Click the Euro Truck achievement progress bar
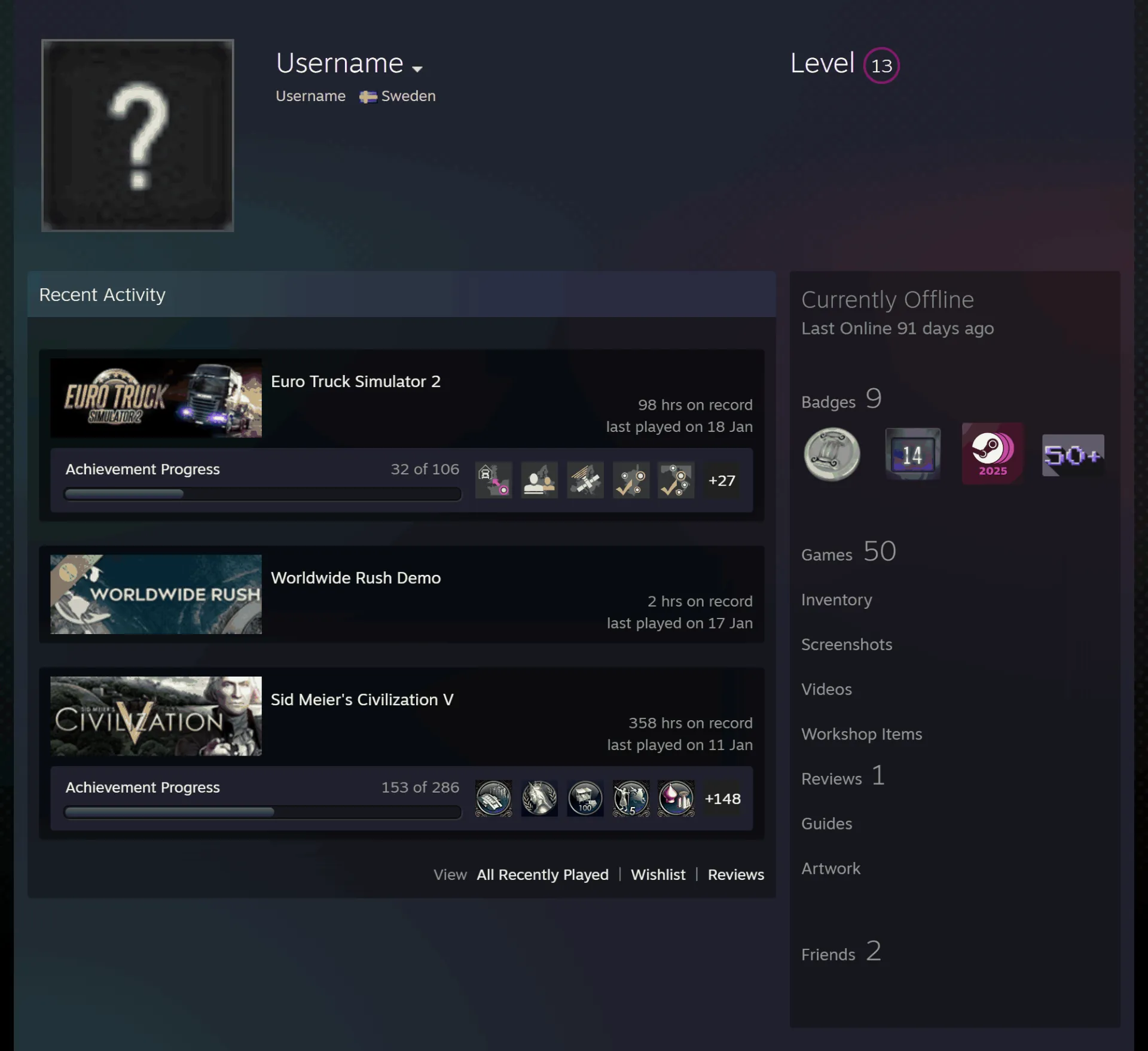1148x1051 pixels. (x=262, y=494)
